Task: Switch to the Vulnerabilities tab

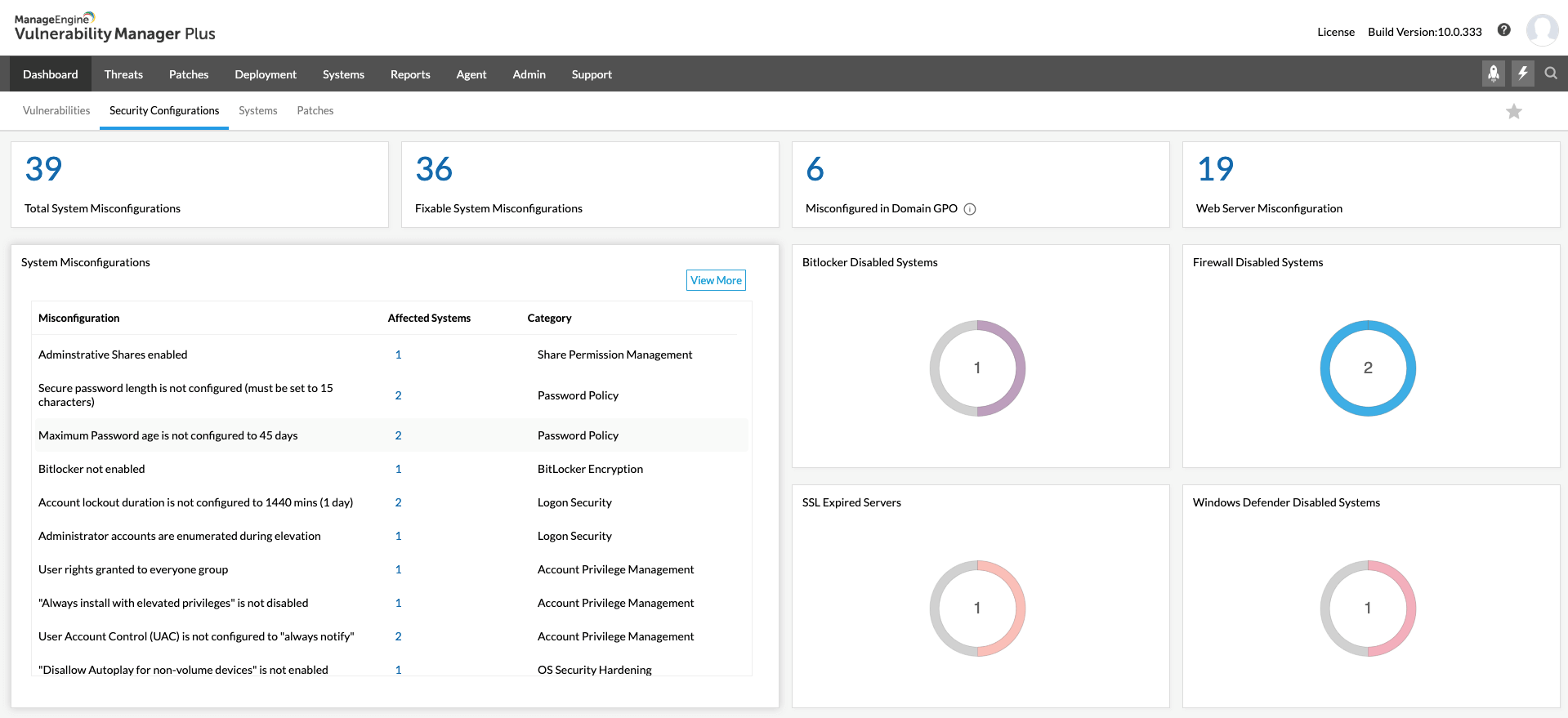Action: click(x=56, y=111)
